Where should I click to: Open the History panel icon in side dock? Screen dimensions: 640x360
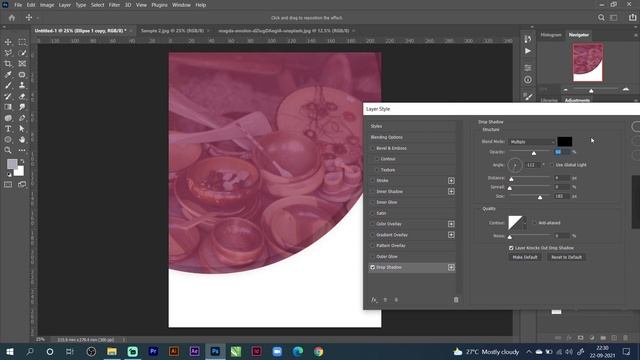(528, 39)
